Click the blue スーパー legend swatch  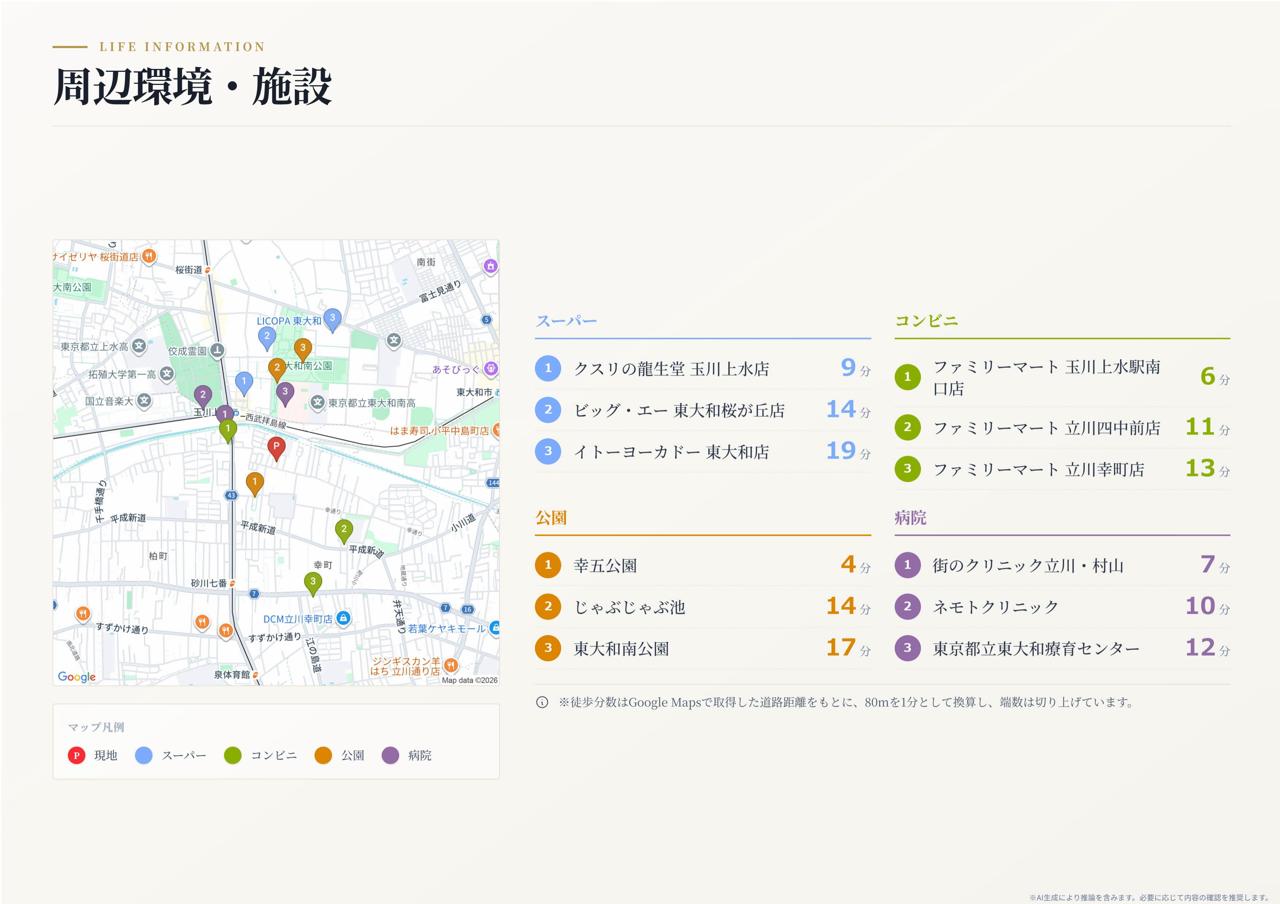(144, 755)
